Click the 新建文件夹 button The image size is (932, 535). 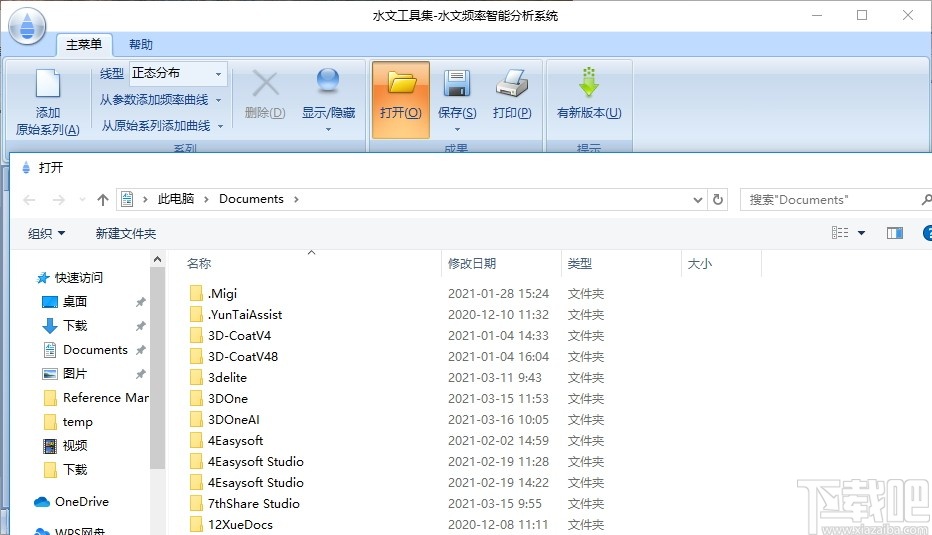click(x=126, y=233)
